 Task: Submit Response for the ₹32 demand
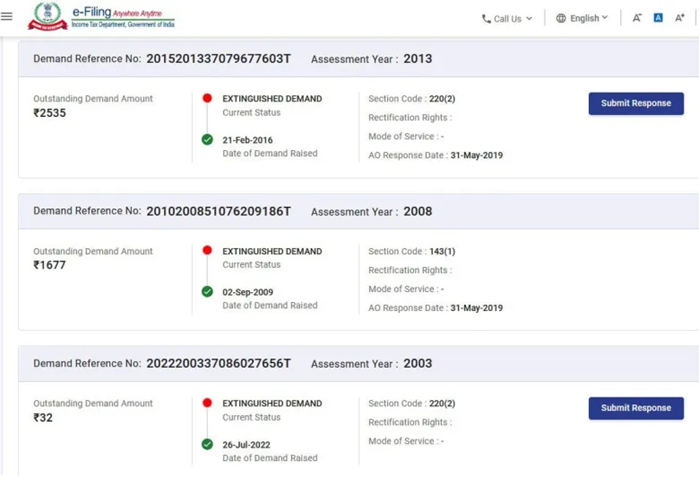tap(636, 408)
